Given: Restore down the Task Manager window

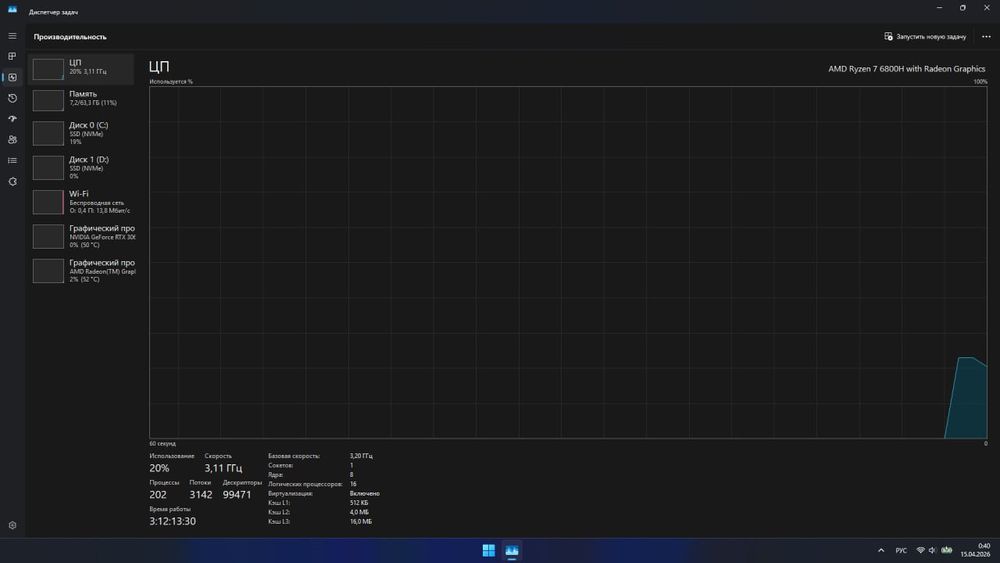Looking at the screenshot, I should pyautogui.click(x=962, y=8).
